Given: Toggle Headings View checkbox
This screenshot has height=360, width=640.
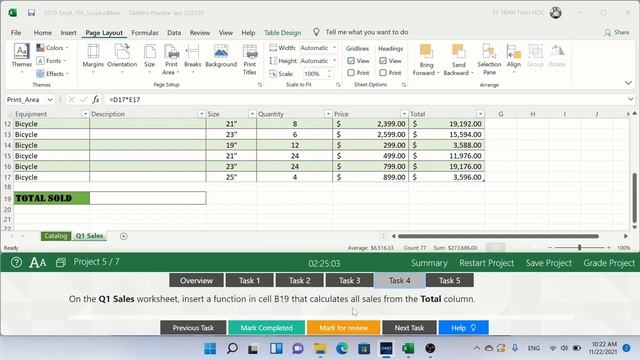Looking at the screenshot, I should [382, 61].
